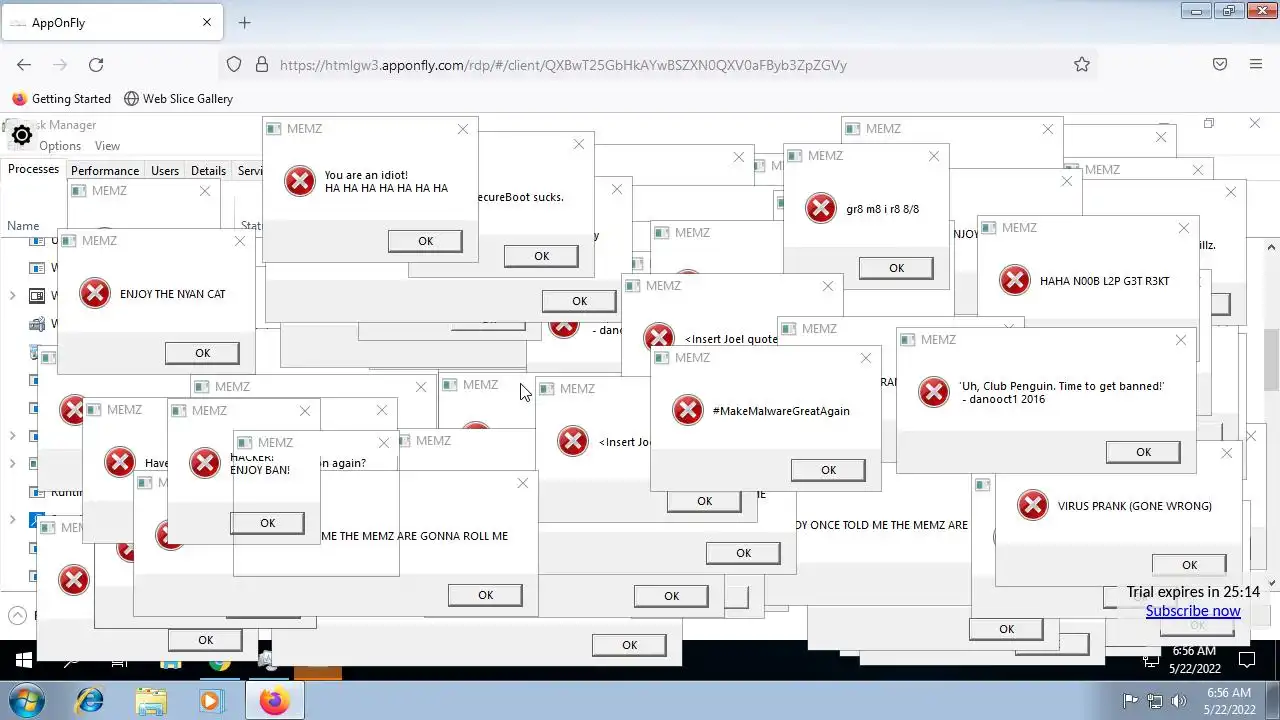Click error icon beside VIRUS PRANK message
Screen dimensions: 1280x720
(1033, 505)
